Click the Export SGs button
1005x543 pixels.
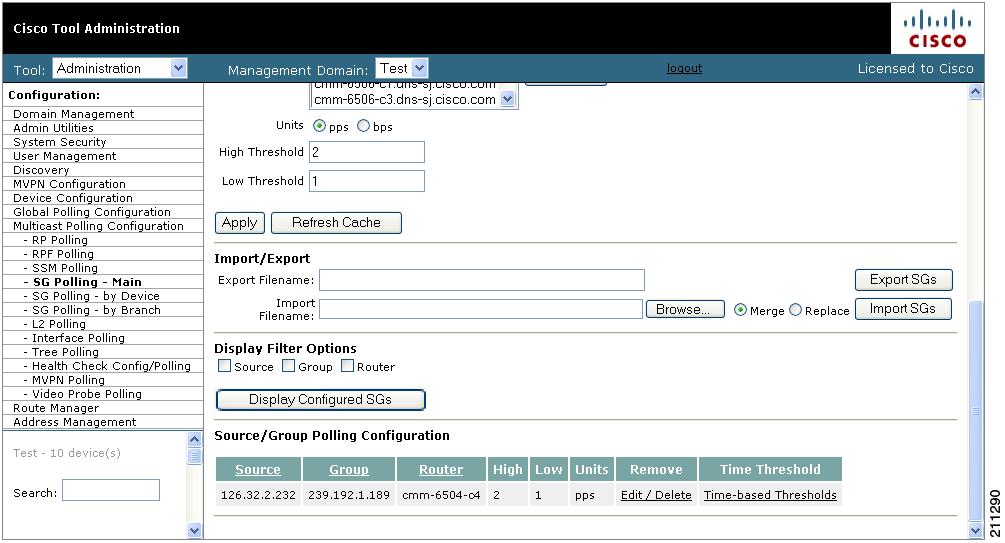[x=903, y=280]
